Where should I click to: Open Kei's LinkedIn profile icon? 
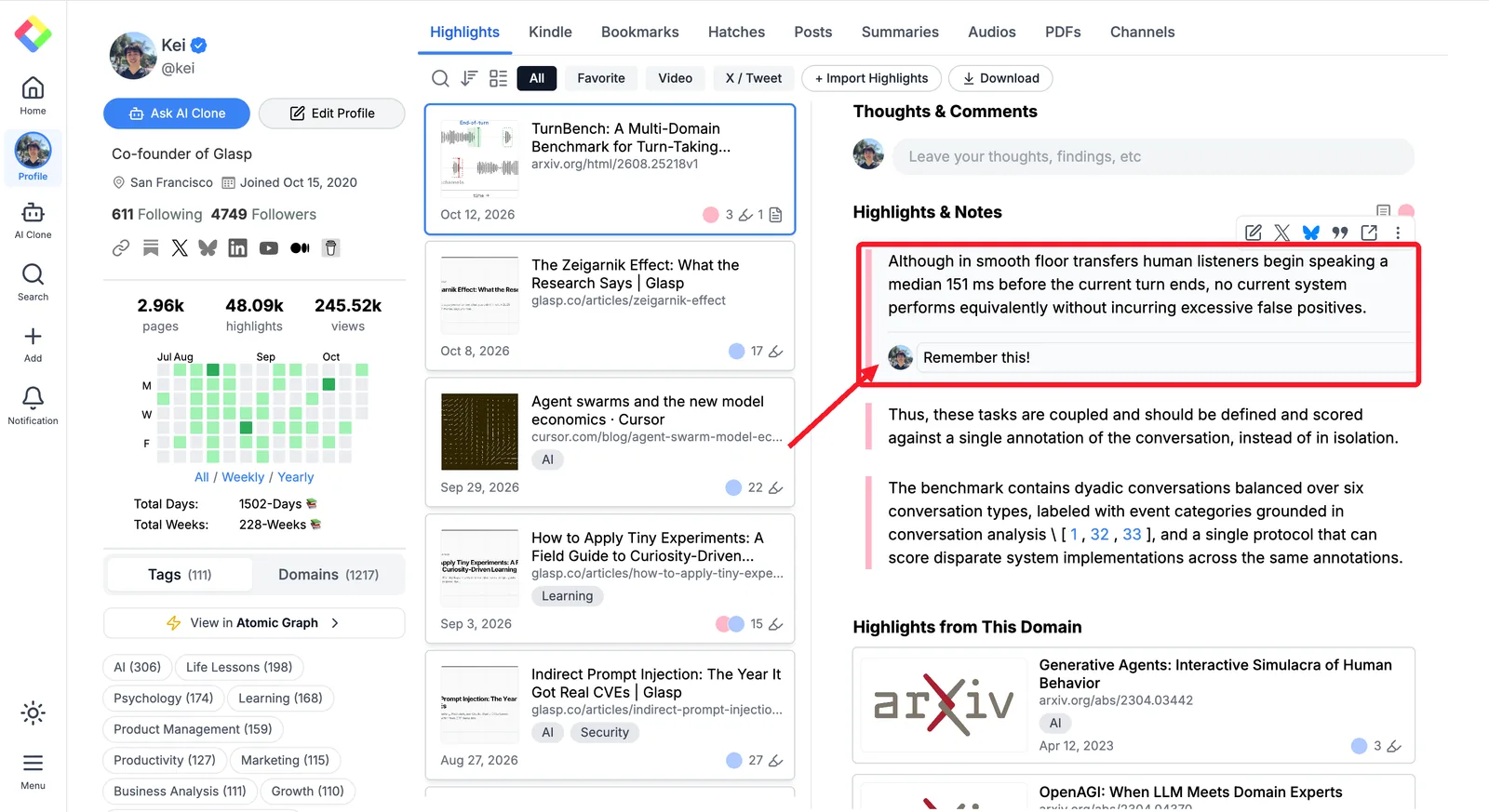click(238, 248)
